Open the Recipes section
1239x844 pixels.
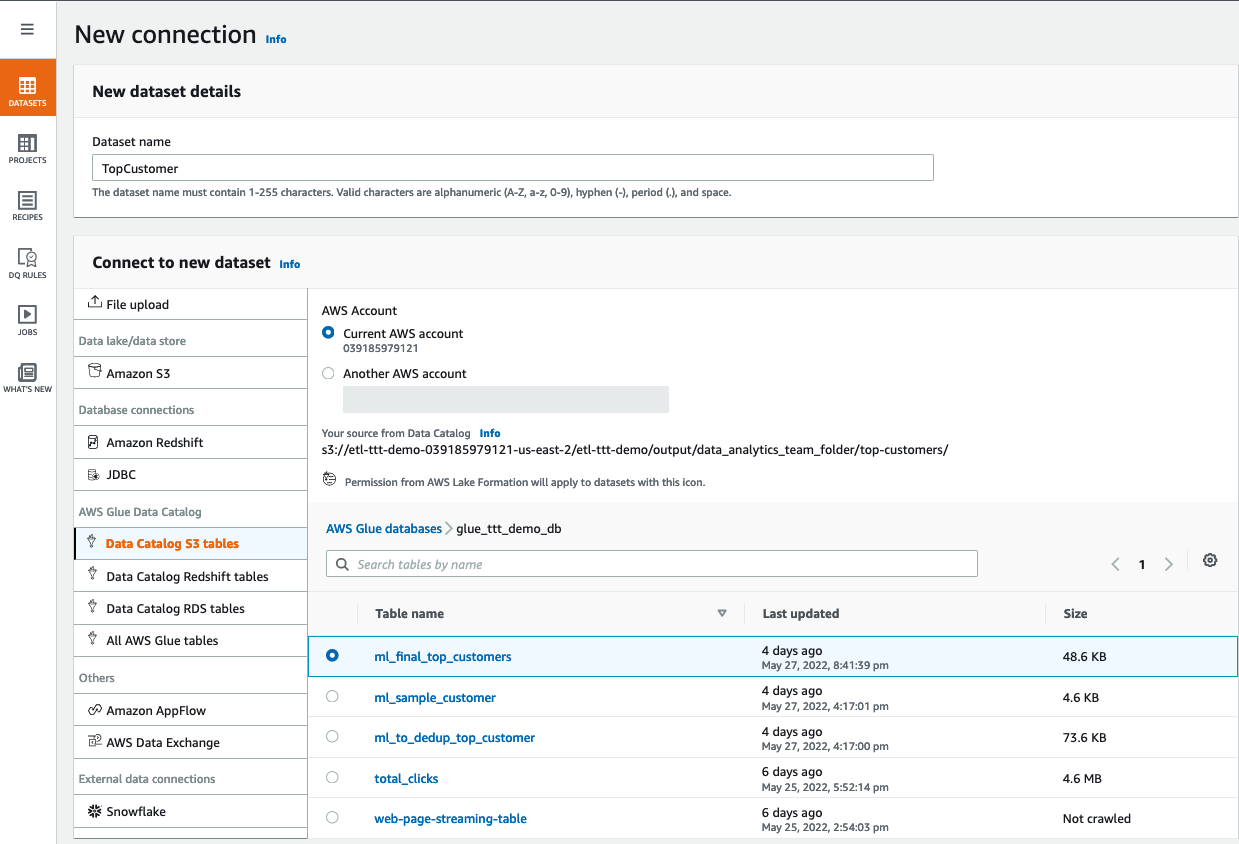(x=28, y=205)
